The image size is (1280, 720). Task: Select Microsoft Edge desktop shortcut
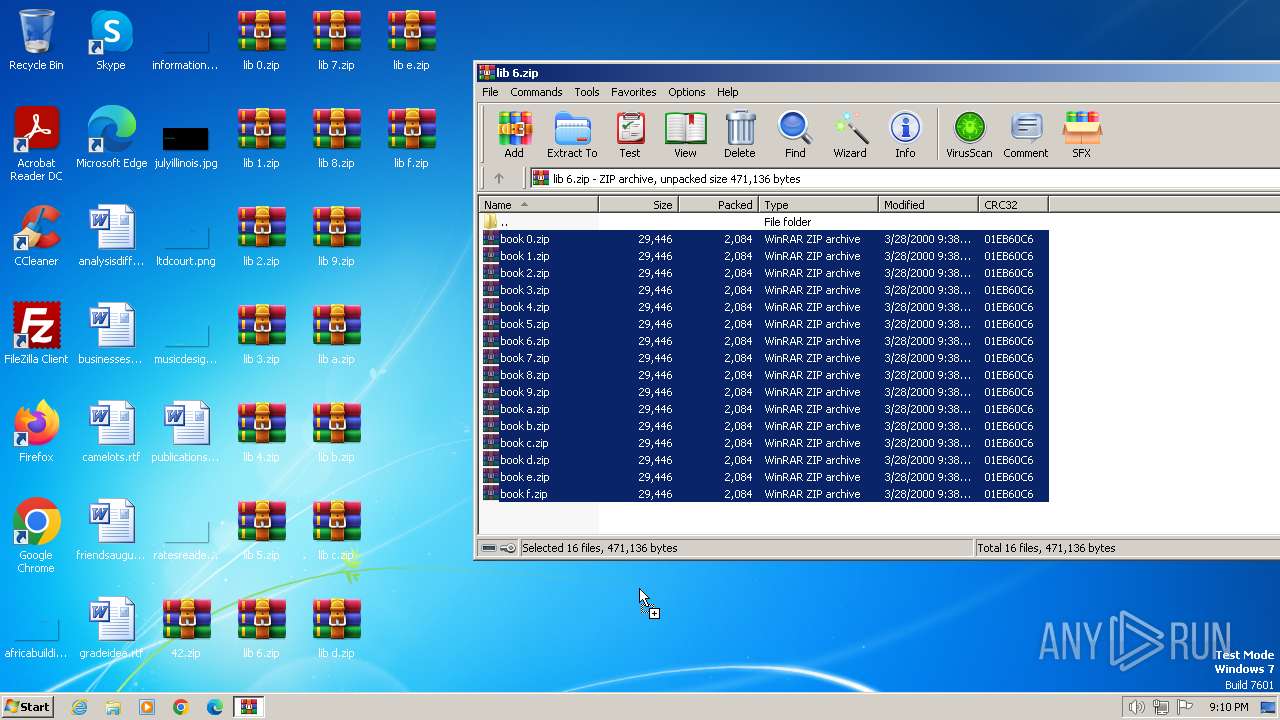(x=111, y=138)
